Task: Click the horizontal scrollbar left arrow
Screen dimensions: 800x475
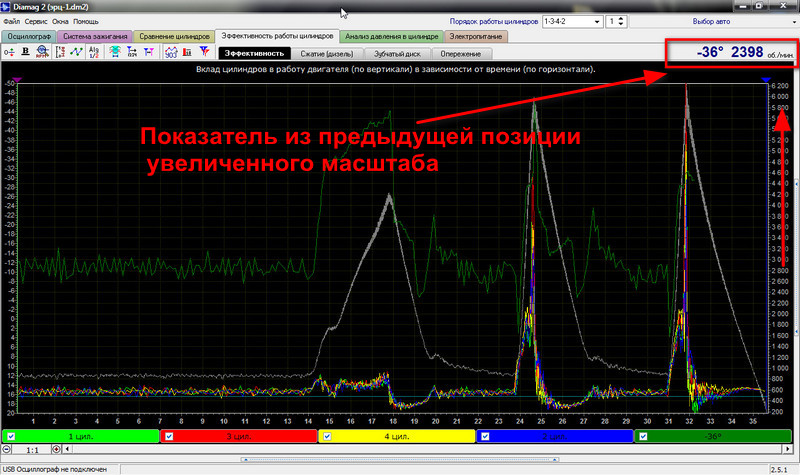Action: pyautogui.click(x=67, y=449)
